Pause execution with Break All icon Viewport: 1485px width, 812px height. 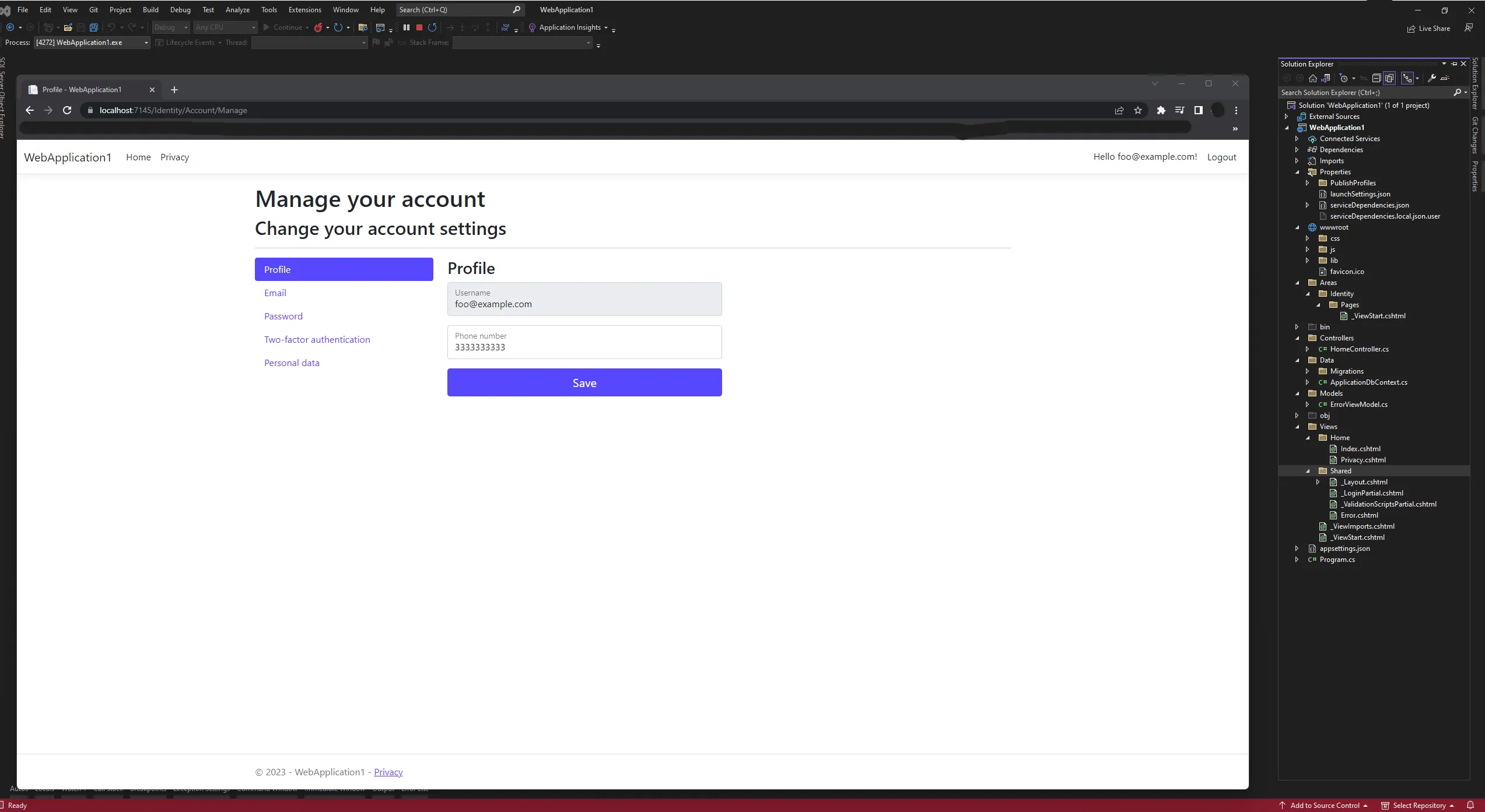point(407,27)
